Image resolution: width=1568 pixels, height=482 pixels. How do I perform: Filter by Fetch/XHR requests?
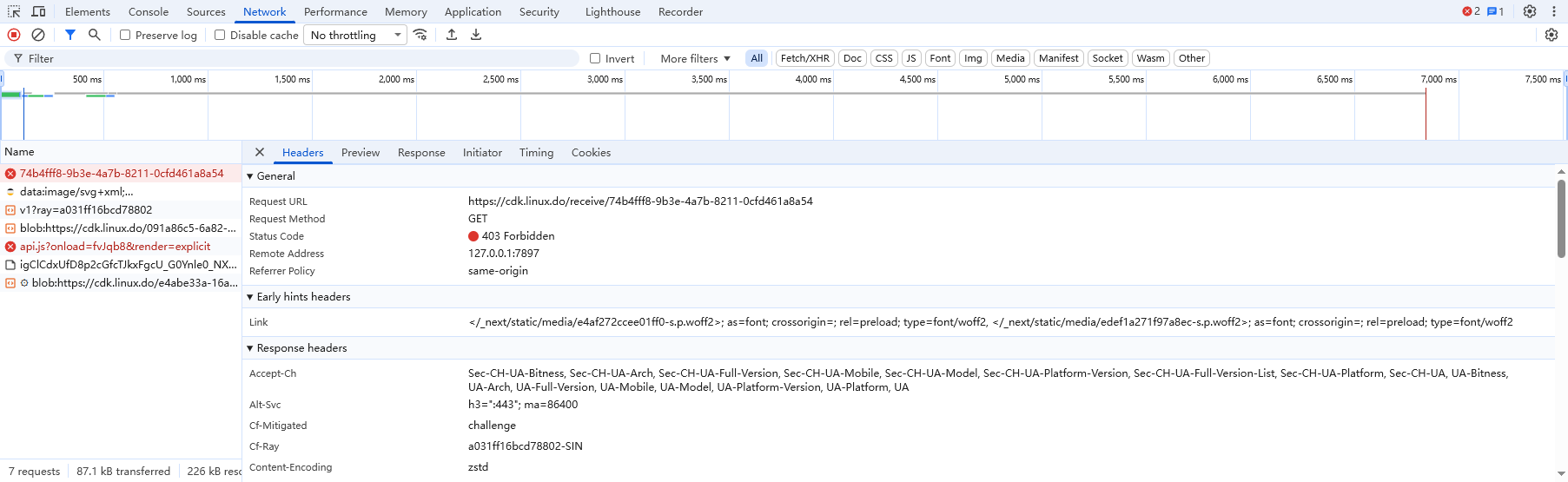(x=804, y=58)
